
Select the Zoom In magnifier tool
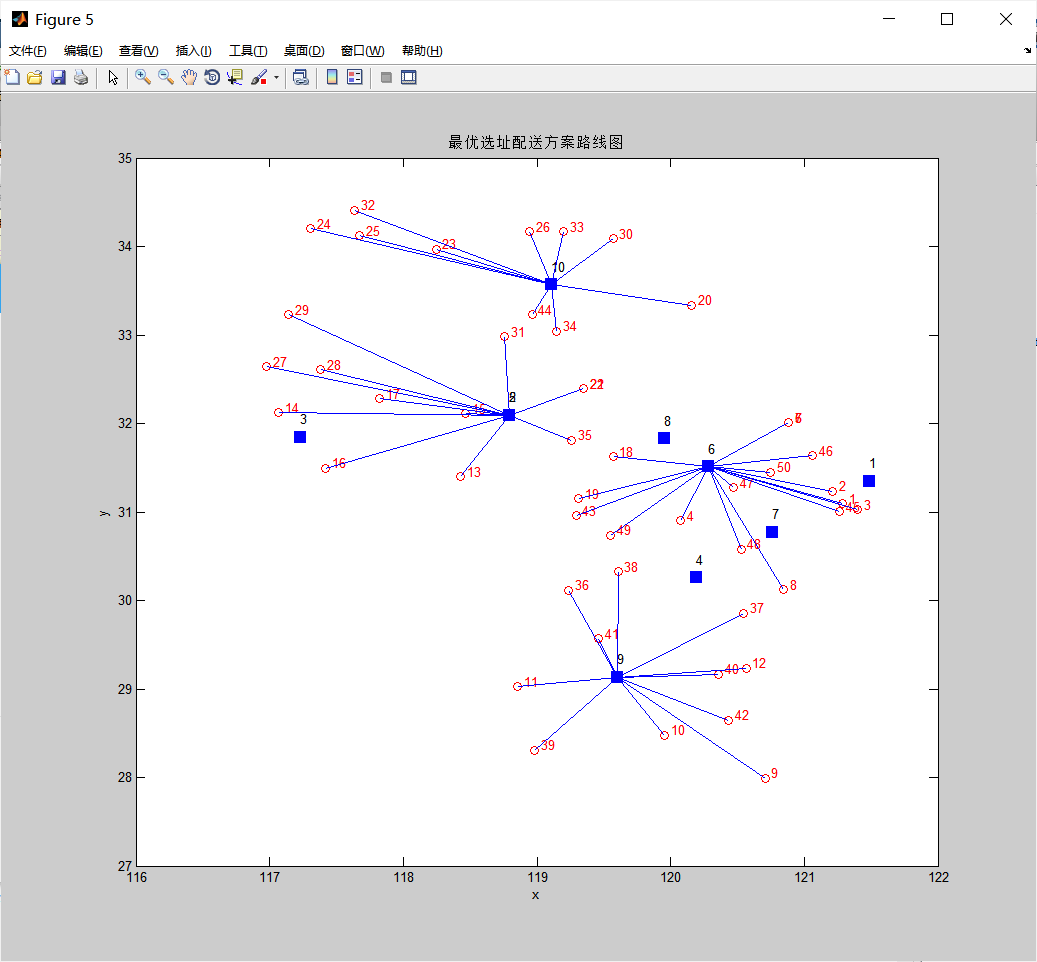click(x=142, y=77)
